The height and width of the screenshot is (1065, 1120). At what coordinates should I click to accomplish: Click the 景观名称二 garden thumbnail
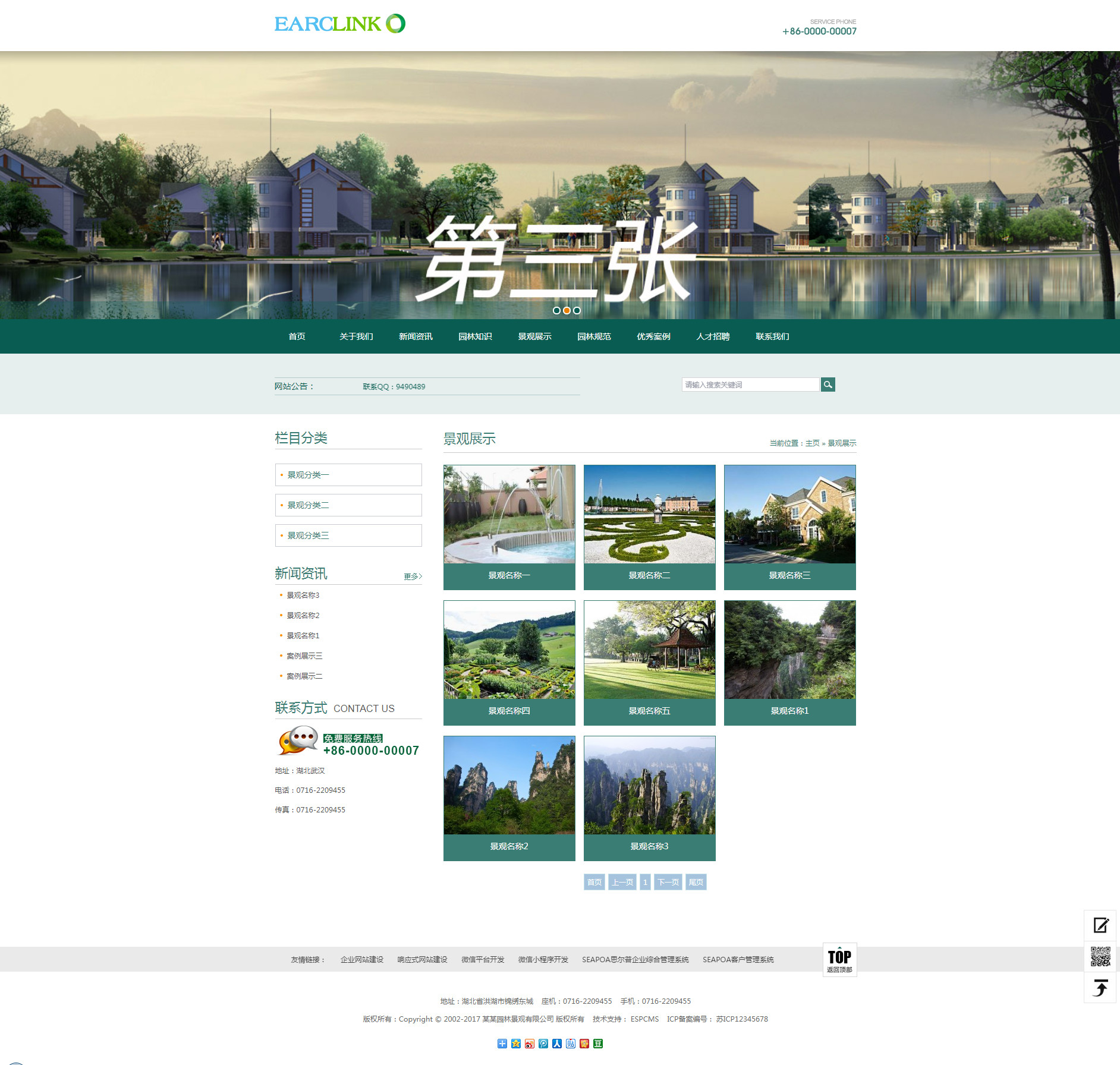pyautogui.click(x=649, y=515)
